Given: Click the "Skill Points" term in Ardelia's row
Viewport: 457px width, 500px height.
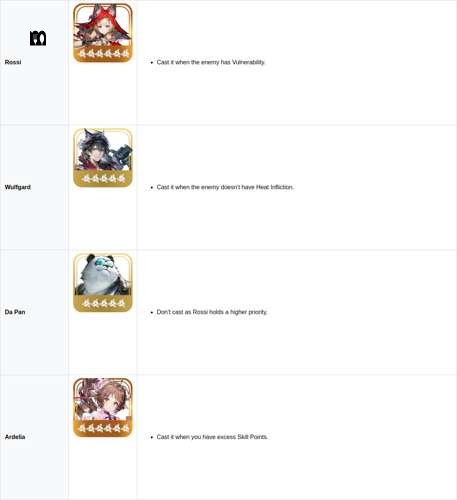Looking at the screenshot, I should (252, 437).
